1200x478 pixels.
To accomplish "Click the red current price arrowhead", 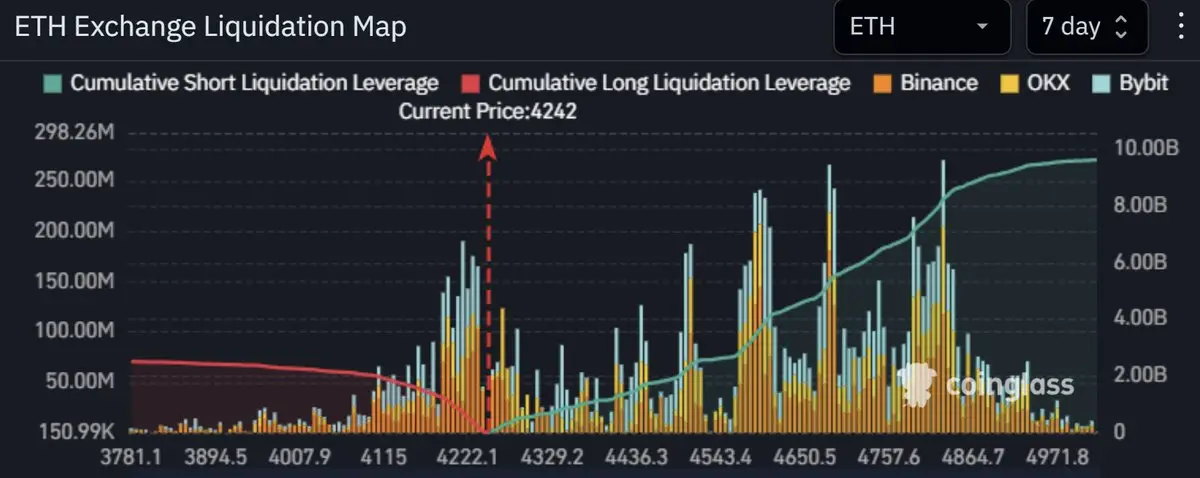I will pos(488,147).
